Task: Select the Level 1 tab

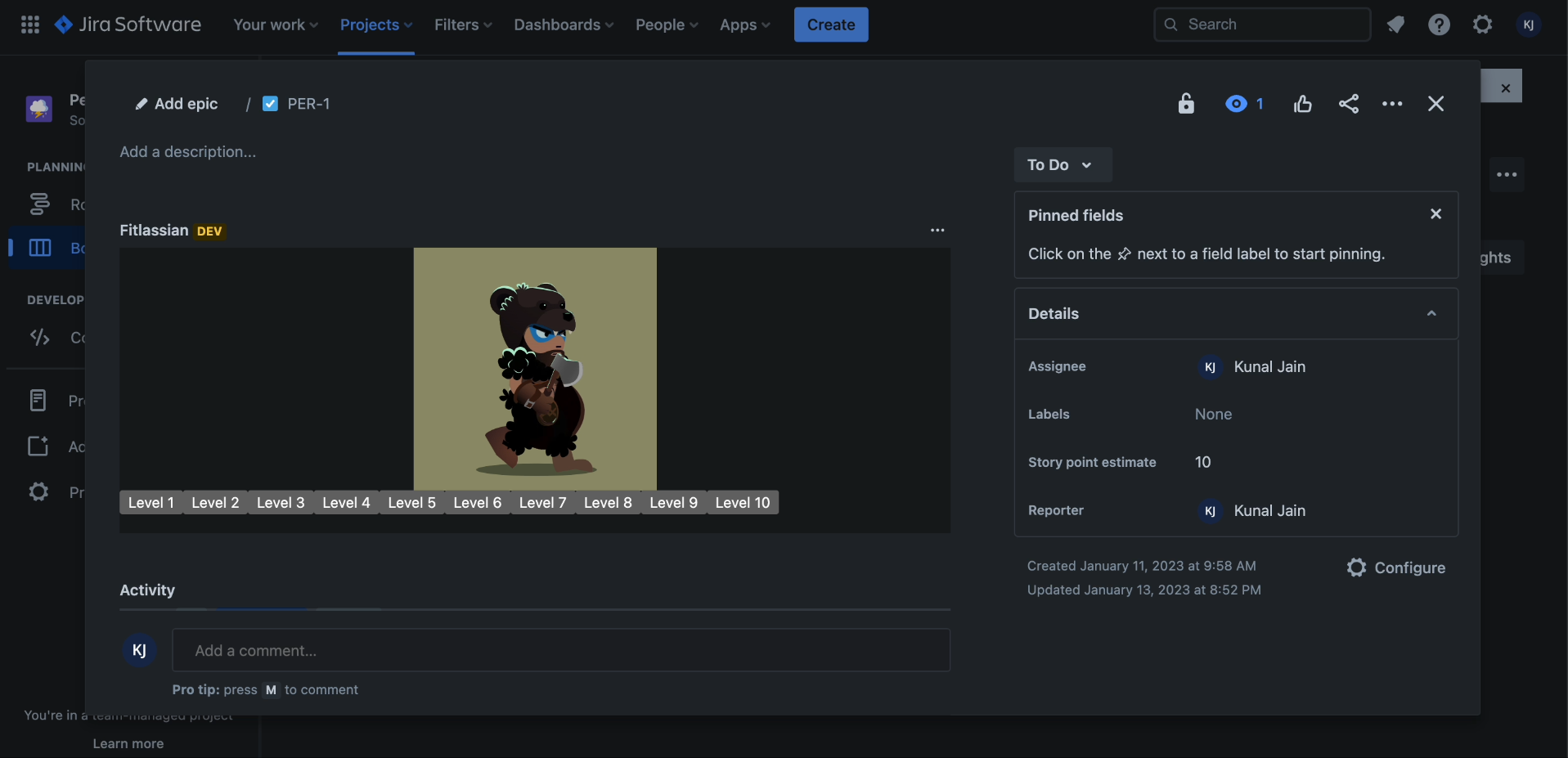Action: coord(151,503)
